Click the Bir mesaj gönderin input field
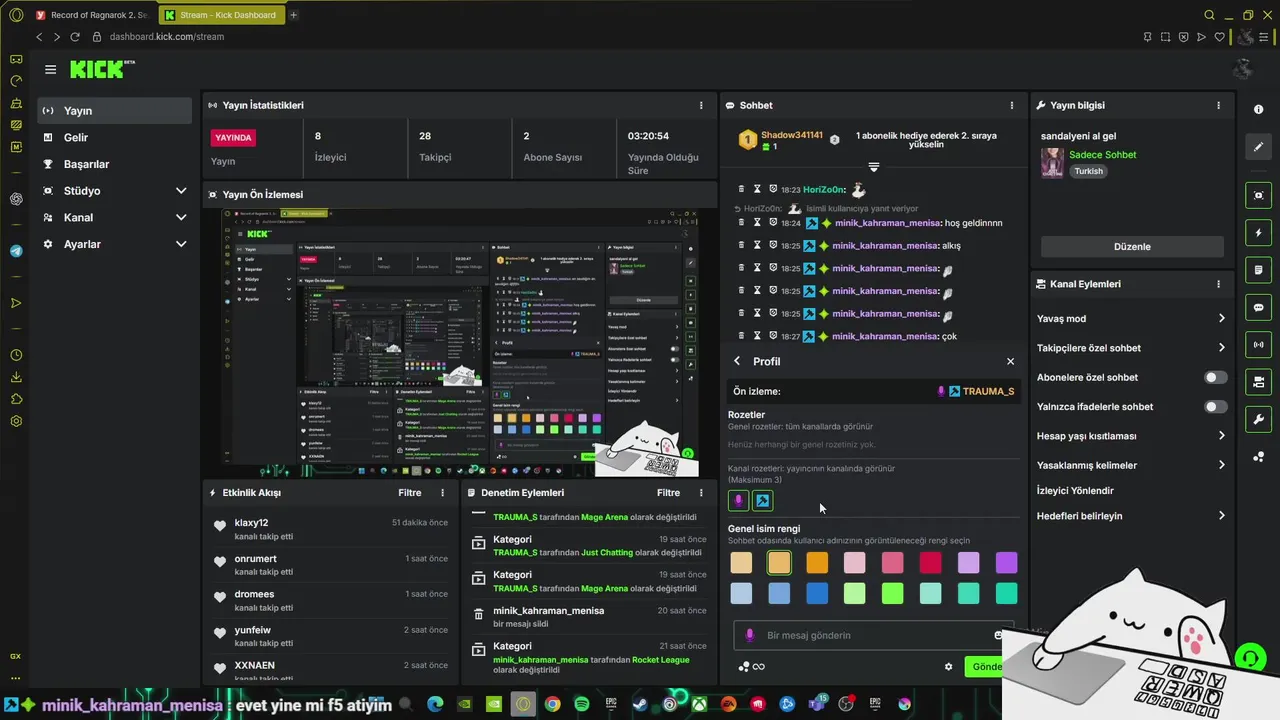The width and height of the screenshot is (1280, 720). pos(870,635)
